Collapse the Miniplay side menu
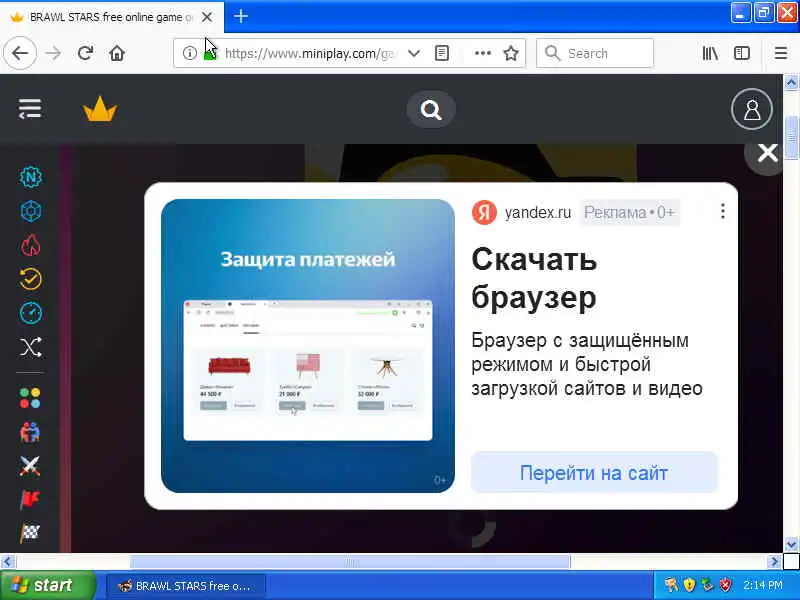 tap(30, 109)
